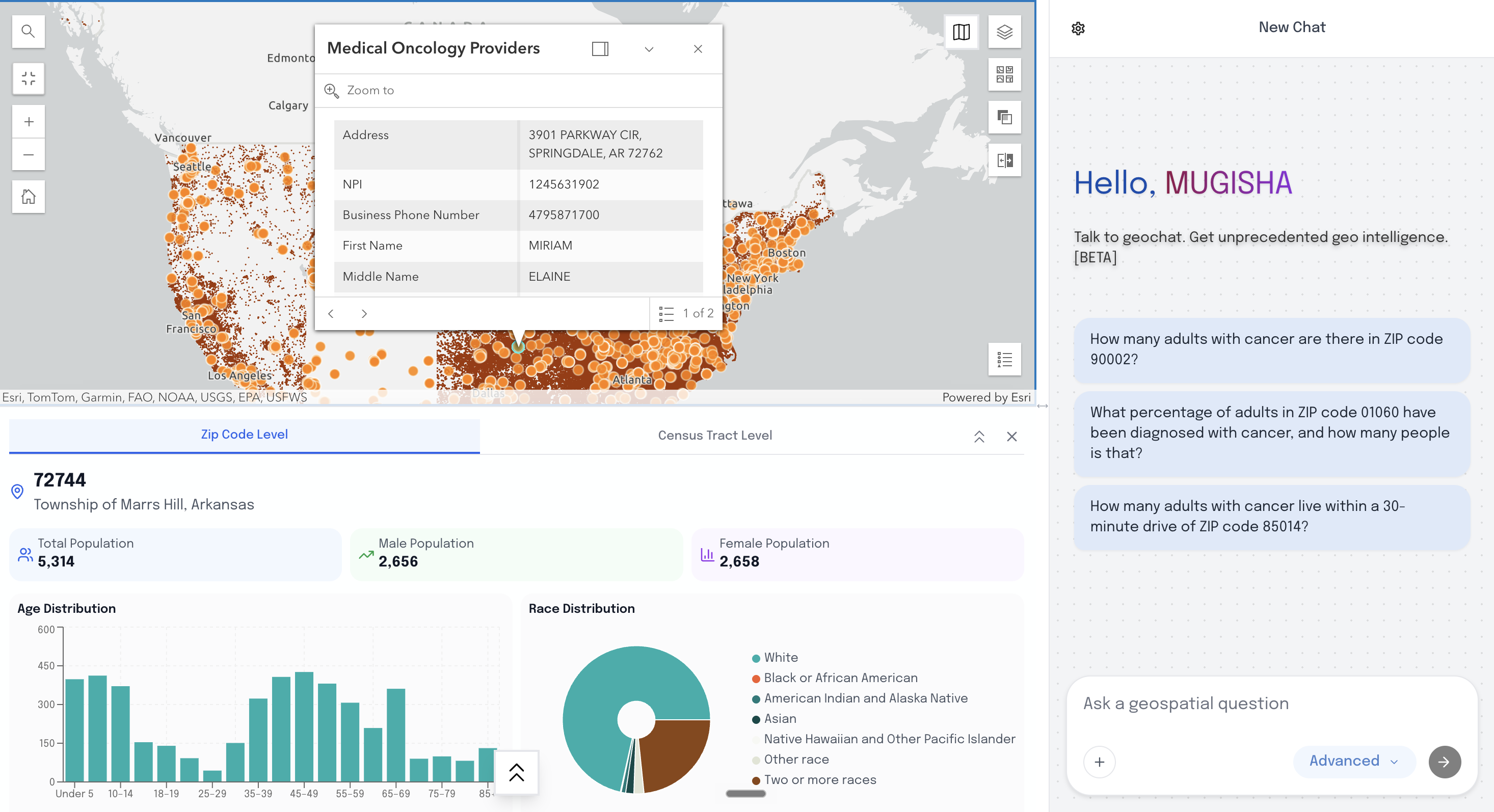Open the basemap gallery icon
Image resolution: width=1494 pixels, height=812 pixels.
tap(961, 32)
